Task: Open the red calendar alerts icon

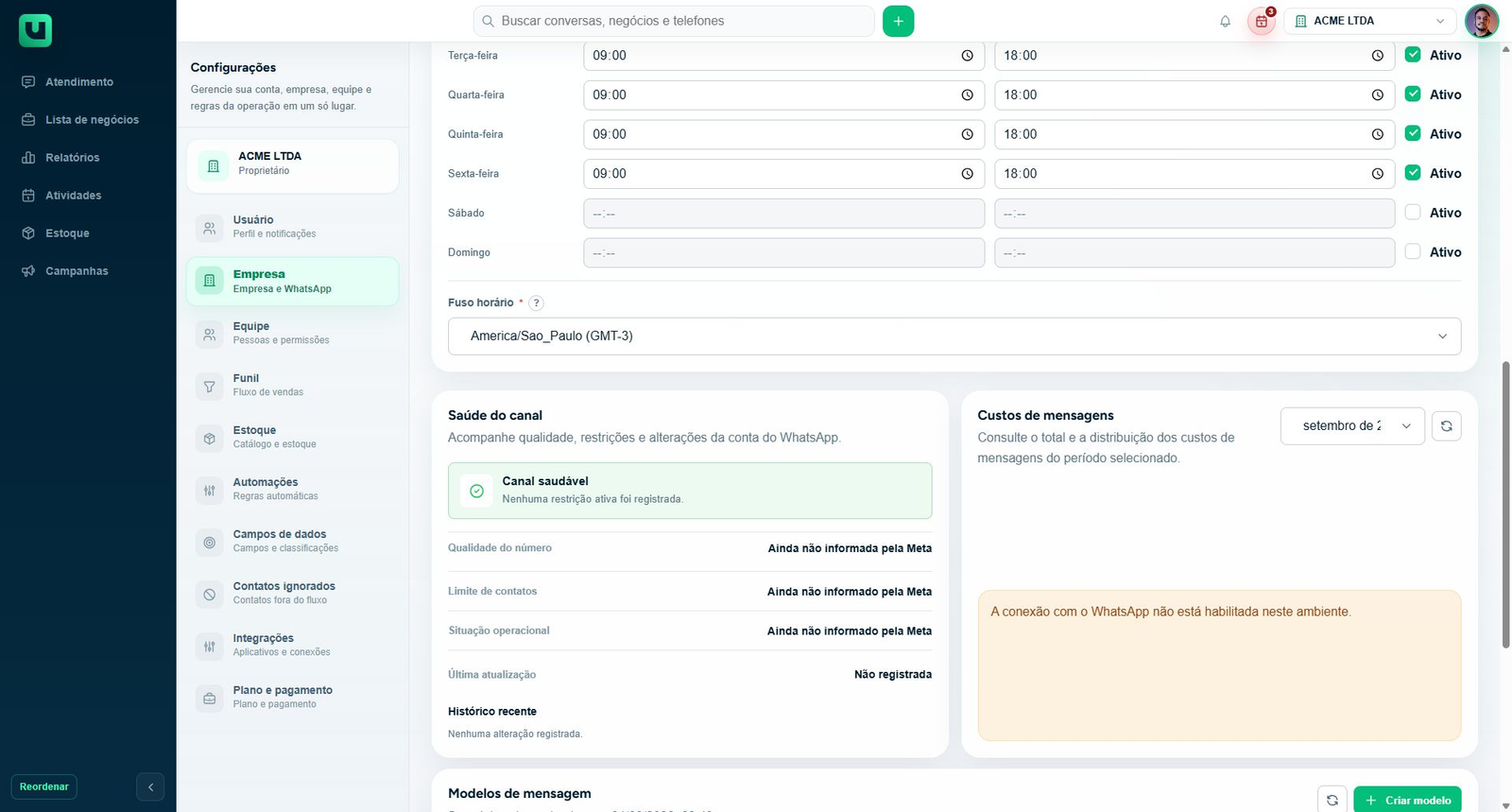Action: coord(1262,21)
